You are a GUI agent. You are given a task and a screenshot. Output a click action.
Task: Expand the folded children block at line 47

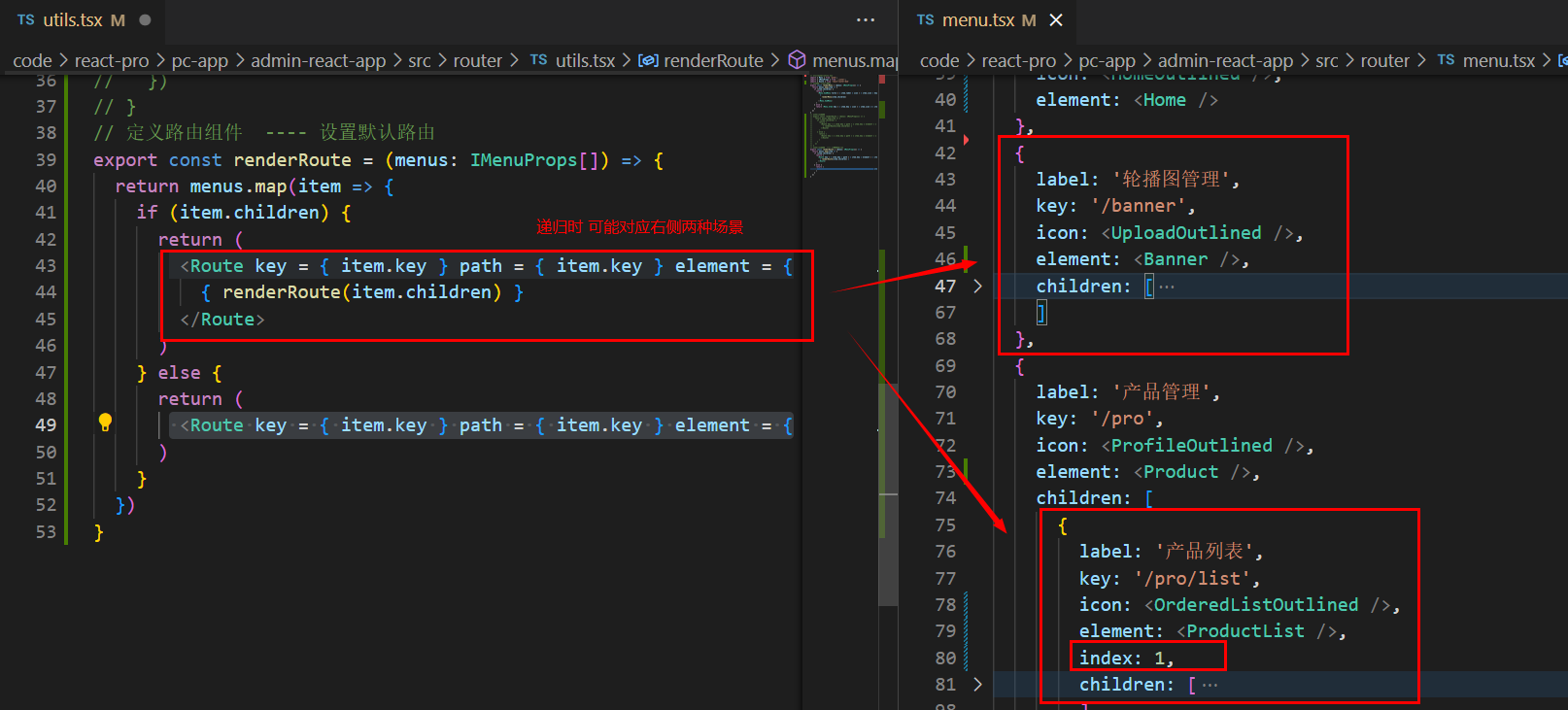(977, 286)
